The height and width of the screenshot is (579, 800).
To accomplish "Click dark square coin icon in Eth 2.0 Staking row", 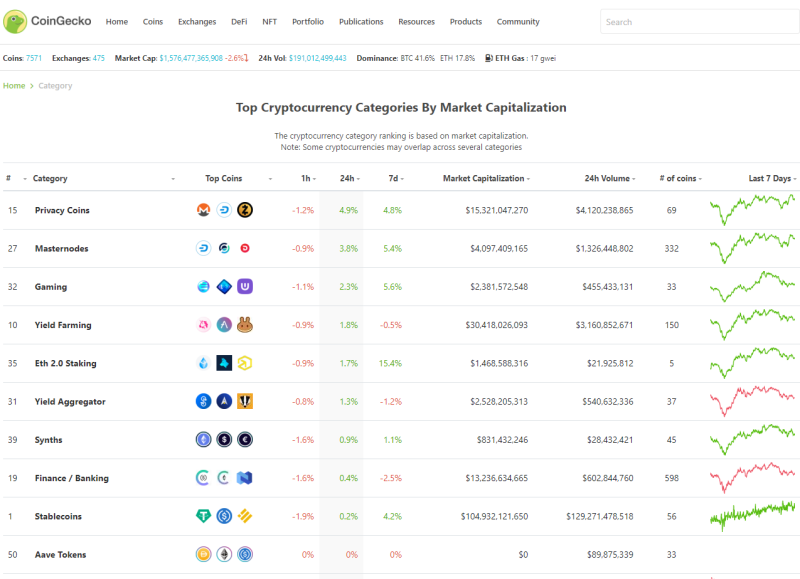I will [224, 363].
